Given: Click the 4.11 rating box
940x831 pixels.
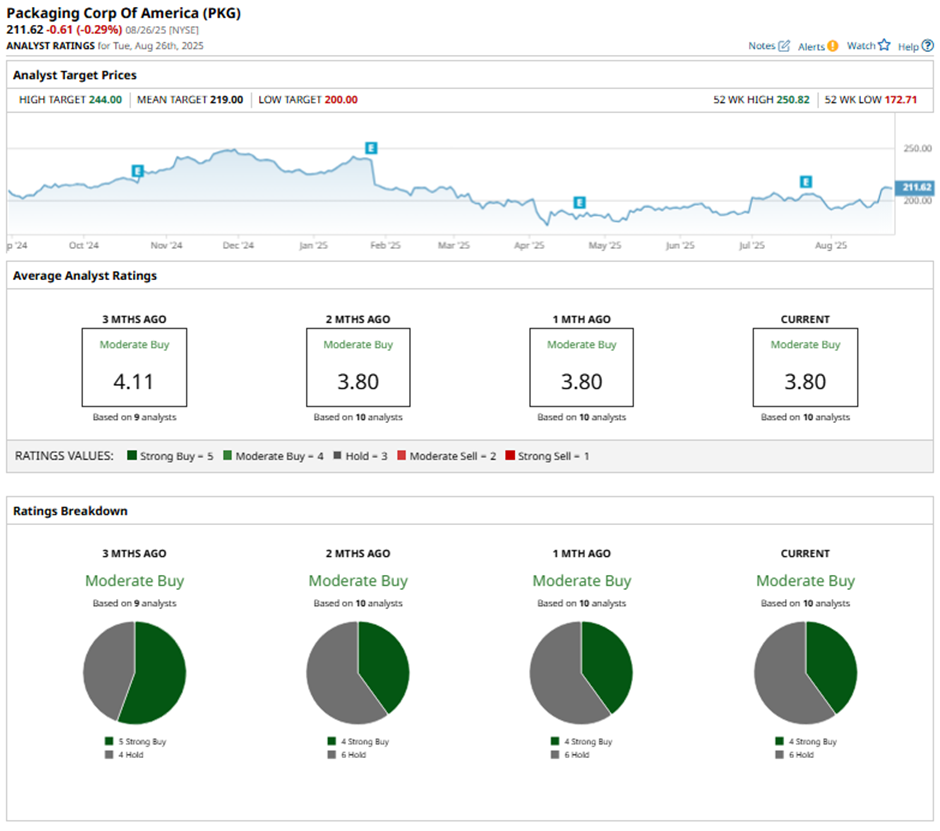Looking at the screenshot, I should [x=134, y=367].
